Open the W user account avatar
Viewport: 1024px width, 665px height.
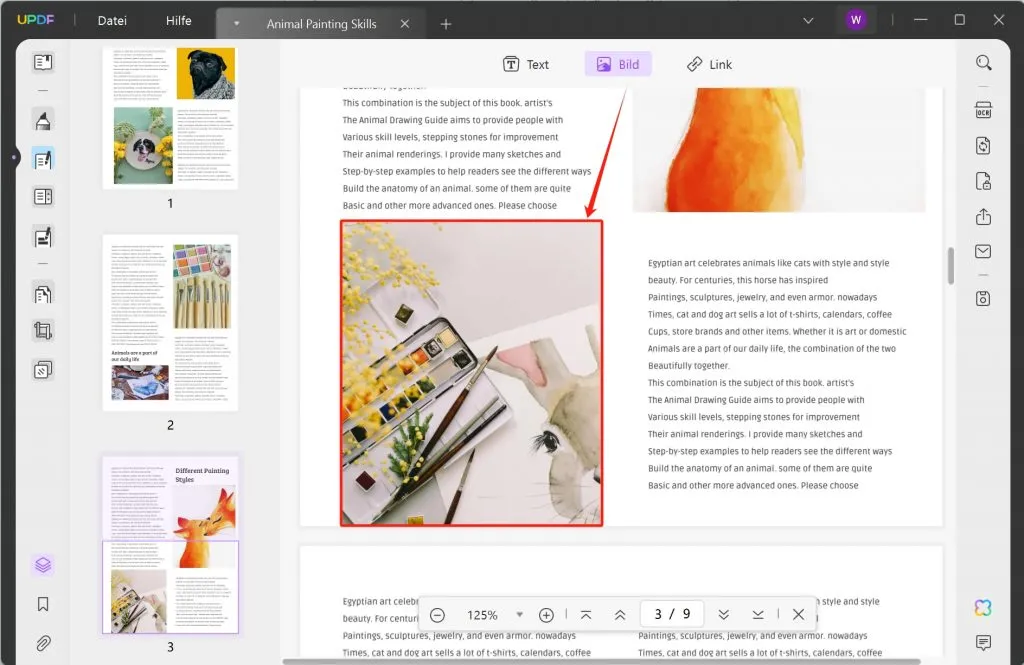[856, 20]
